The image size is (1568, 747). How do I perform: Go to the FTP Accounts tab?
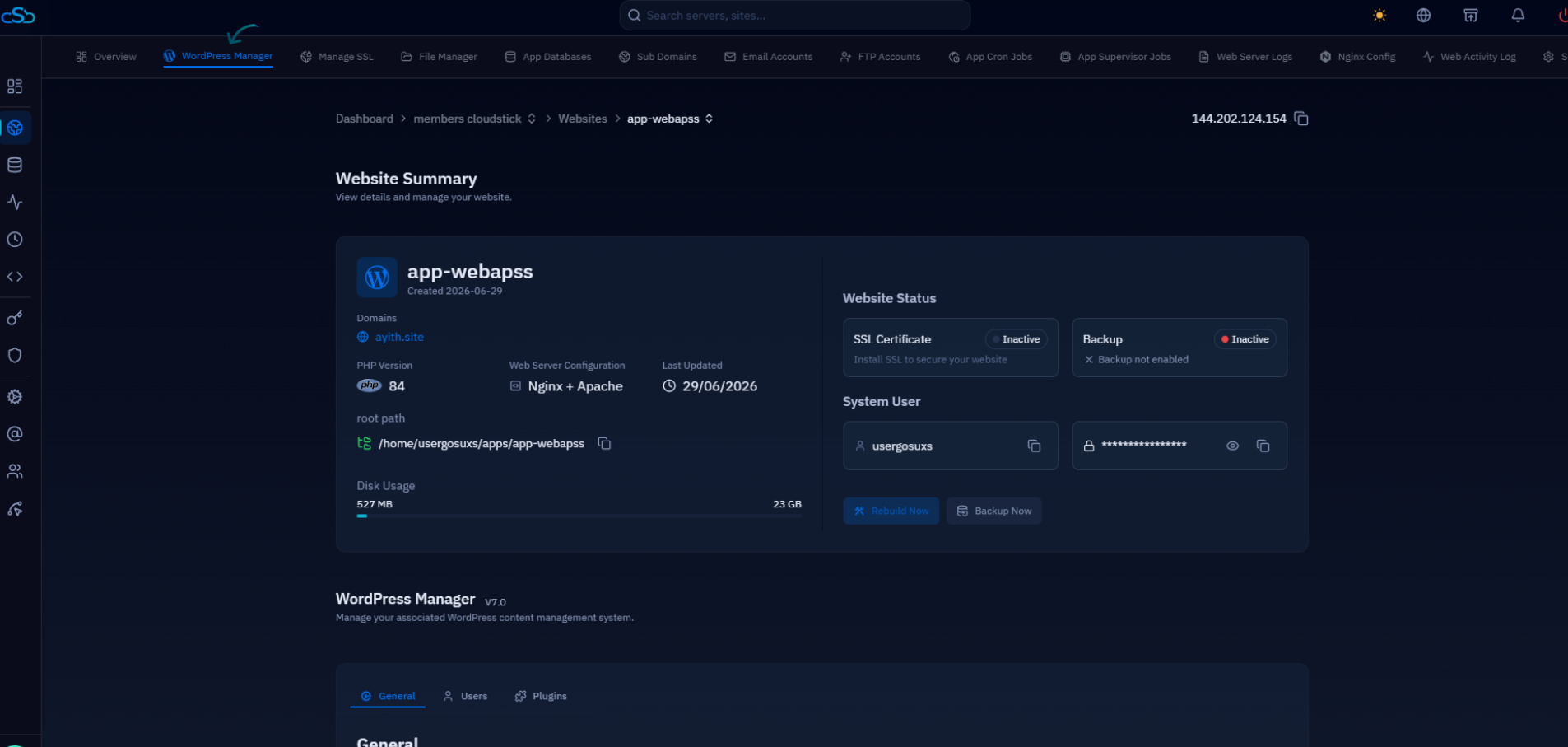[880, 57]
